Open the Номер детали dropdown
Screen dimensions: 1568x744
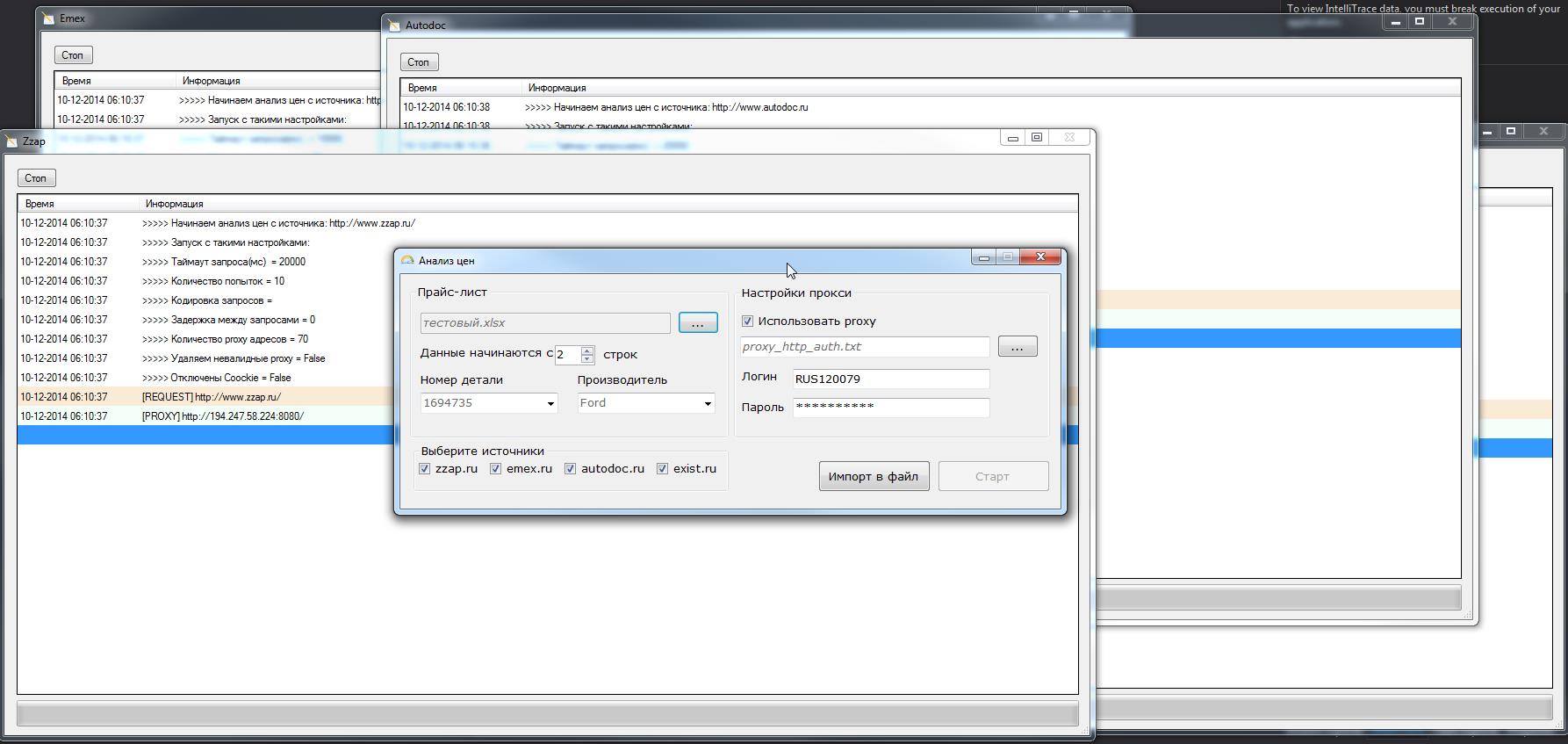[x=550, y=403]
